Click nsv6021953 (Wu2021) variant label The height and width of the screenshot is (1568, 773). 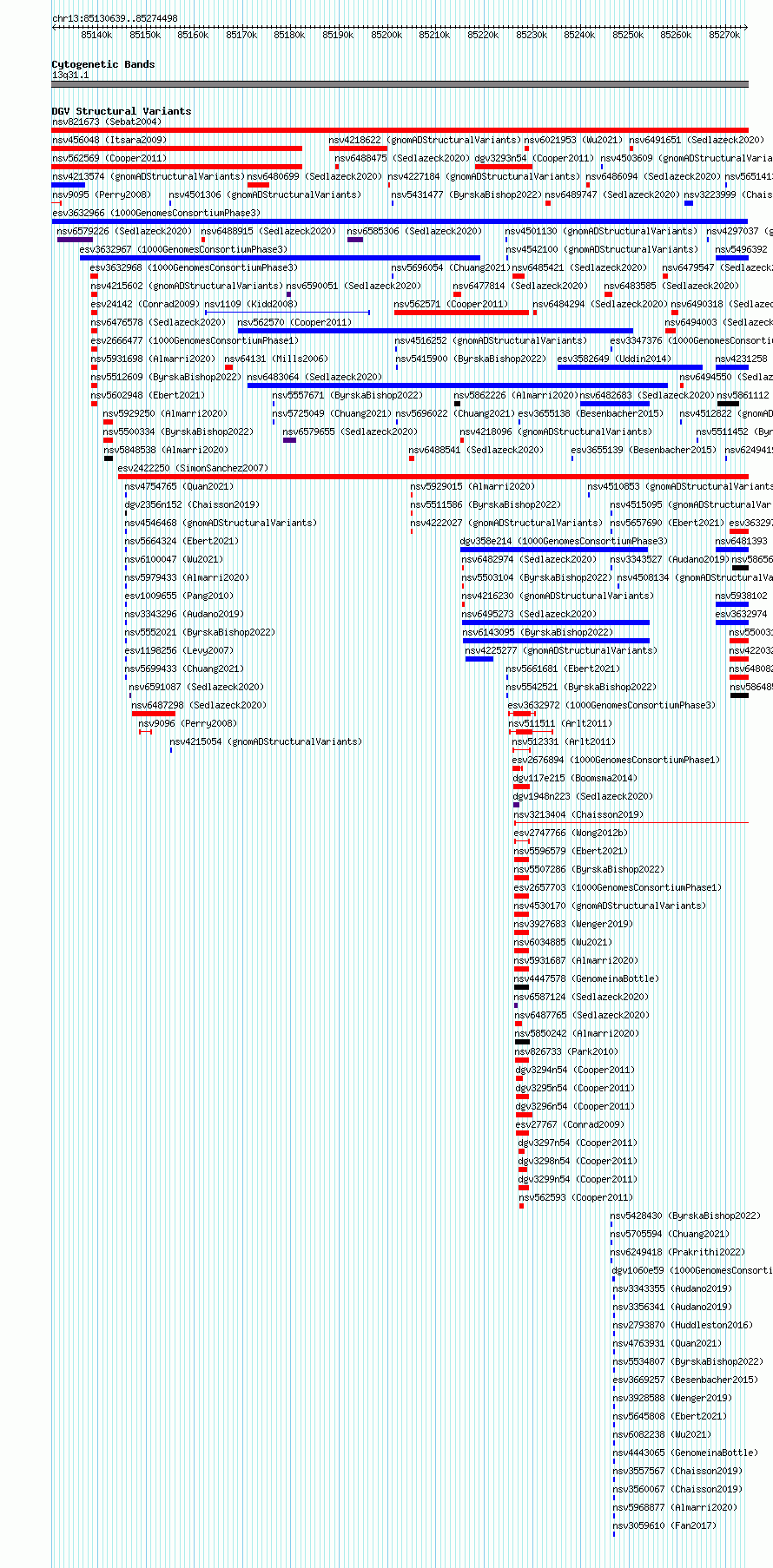573,140
